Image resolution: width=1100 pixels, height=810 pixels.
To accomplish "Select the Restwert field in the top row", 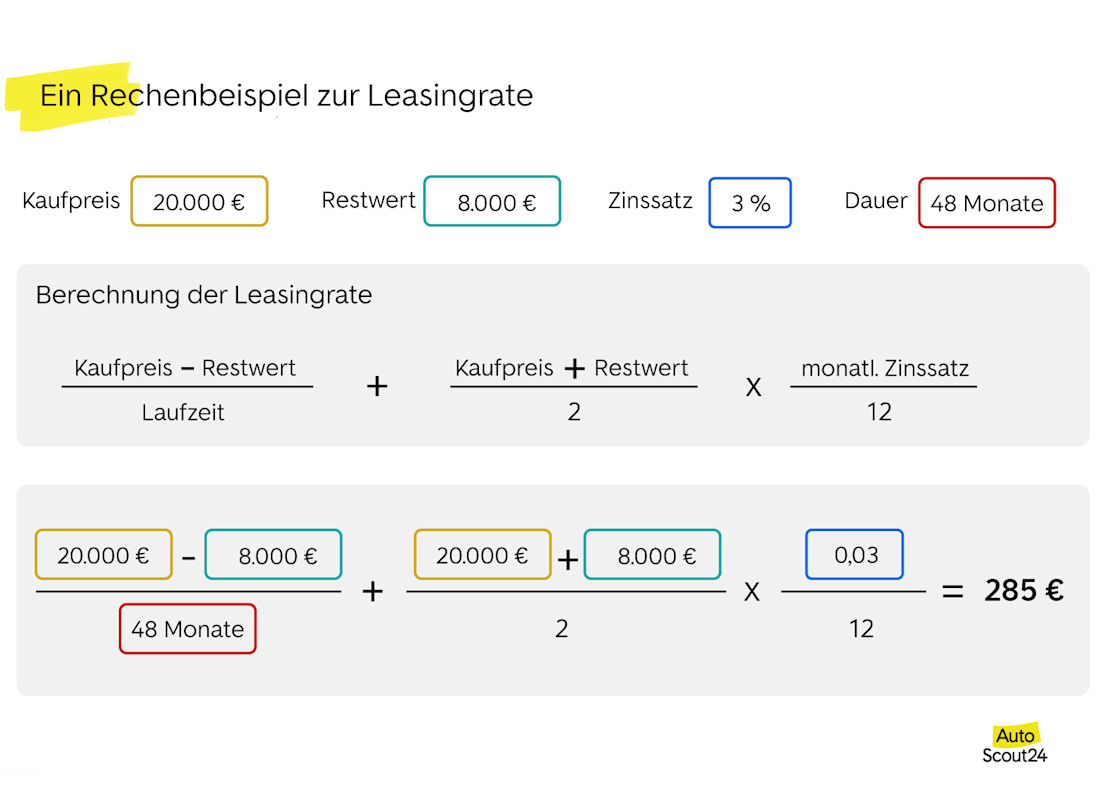I will click(492, 202).
